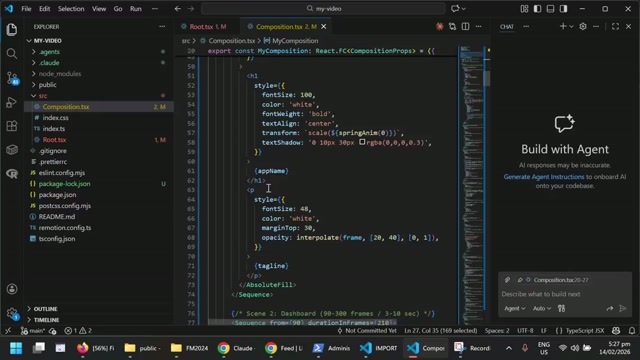
Task: Open the Manage gear in activity bar
Action: 12,313
